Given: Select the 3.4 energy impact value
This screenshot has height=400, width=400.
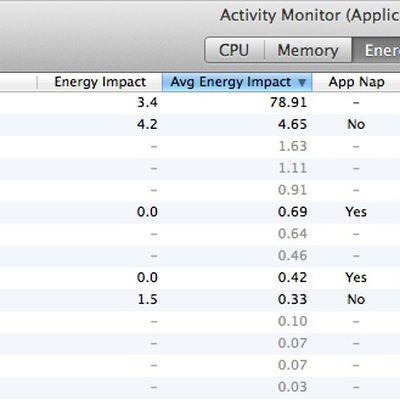Looking at the screenshot, I should (x=147, y=102).
